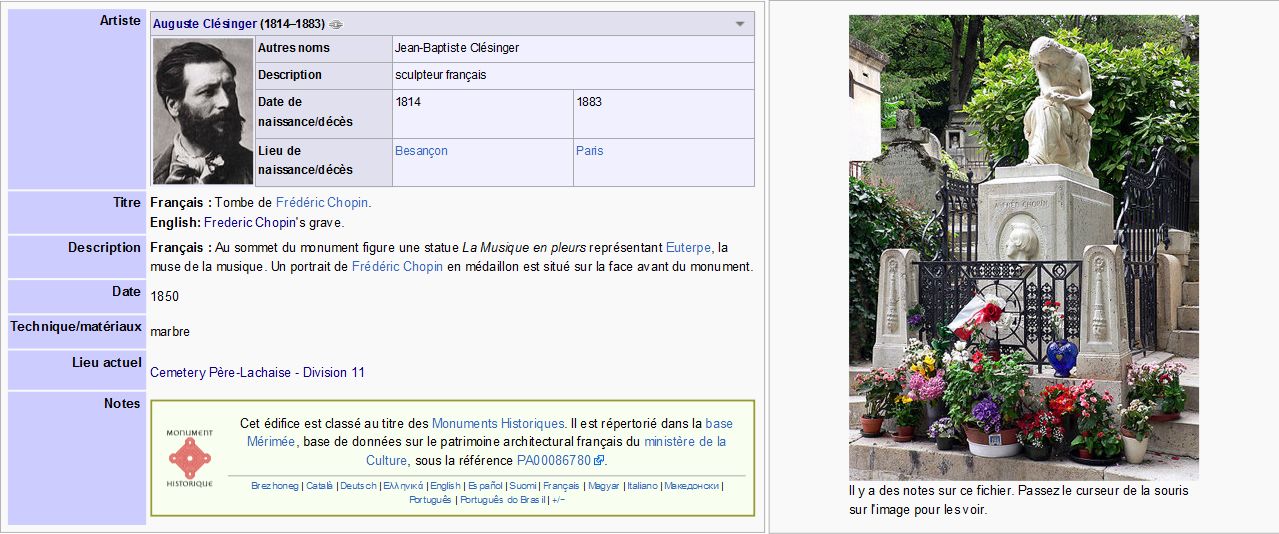Open the Chopin grave photograph
This screenshot has height=534, width=1279.
(1023, 247)
